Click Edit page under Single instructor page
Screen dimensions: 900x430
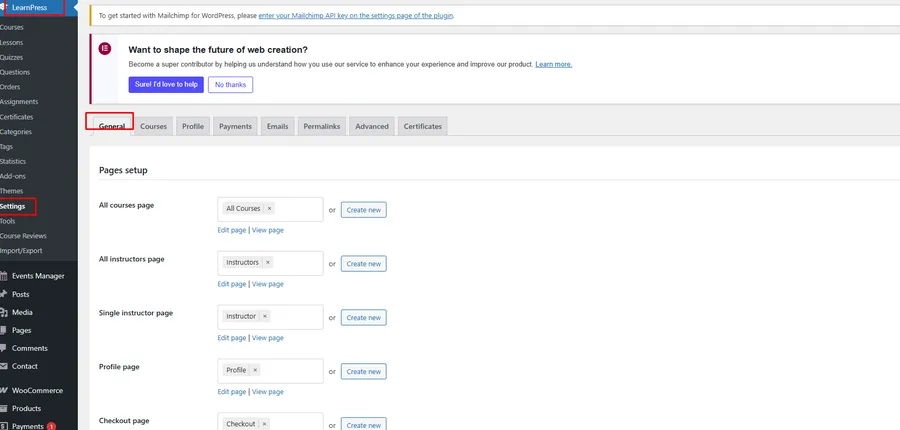coord(231,338)
